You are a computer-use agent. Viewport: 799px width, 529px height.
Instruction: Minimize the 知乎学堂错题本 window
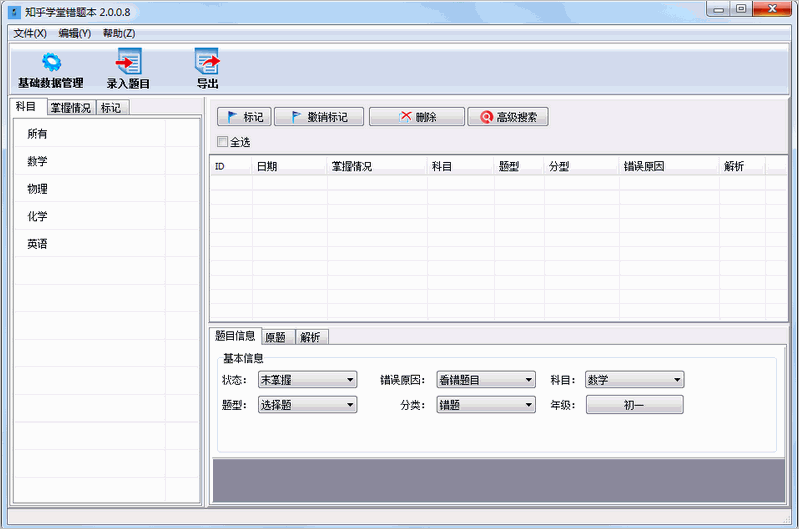(718, 9)
